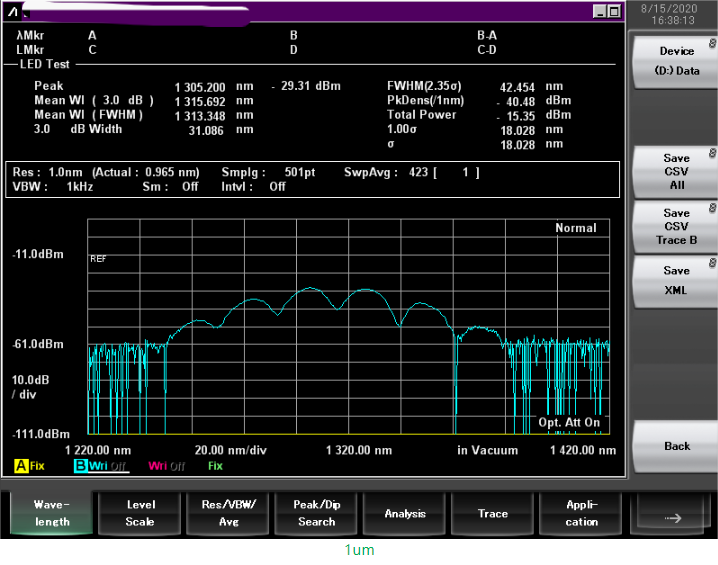Click the trace A indicator box
The height and width of the screenshot is (565, 718).
(20, 466)
